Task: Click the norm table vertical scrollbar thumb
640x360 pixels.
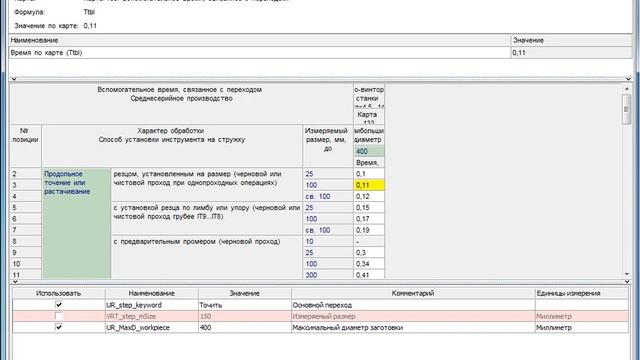Action: 627,109
